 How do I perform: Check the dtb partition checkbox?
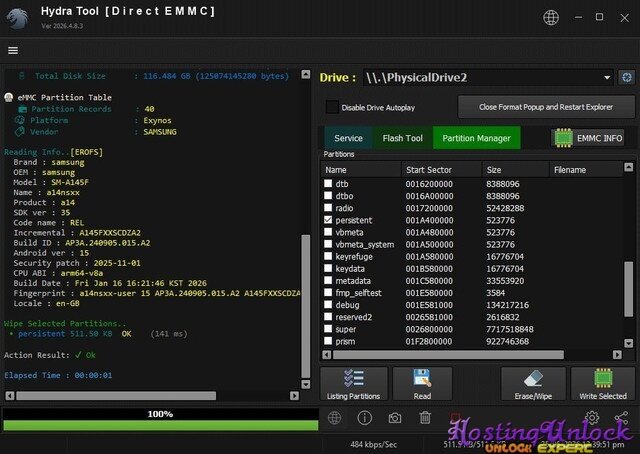pyautogui.click(x=328, y=183)
